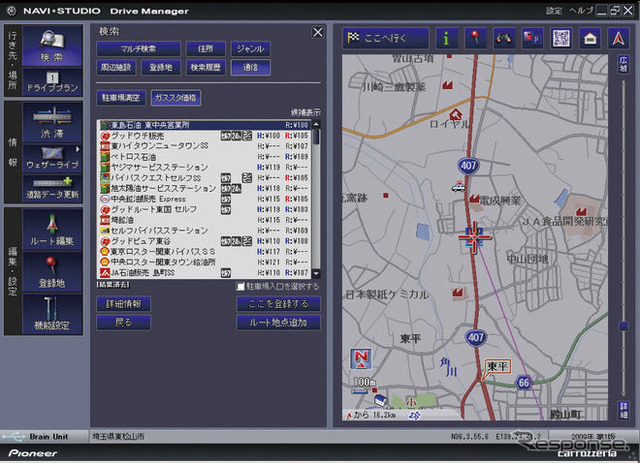Click the 詳細 detail zoom button
Image resolution: width=640 pixels, height=463 pixels.
623,410
